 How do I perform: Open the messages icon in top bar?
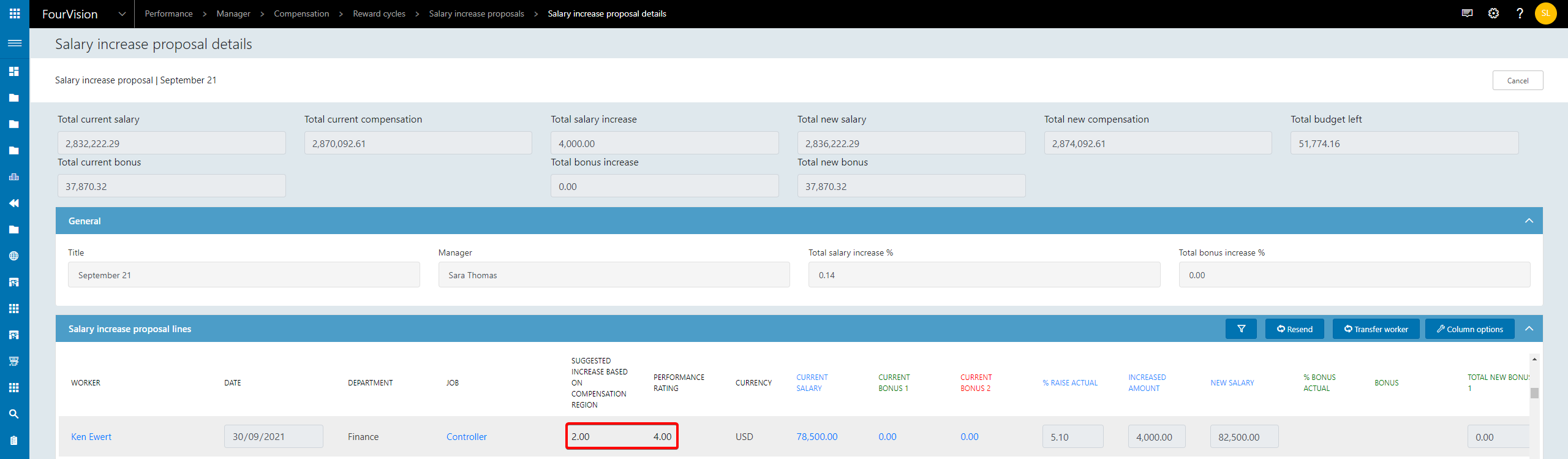(1467, 13)
